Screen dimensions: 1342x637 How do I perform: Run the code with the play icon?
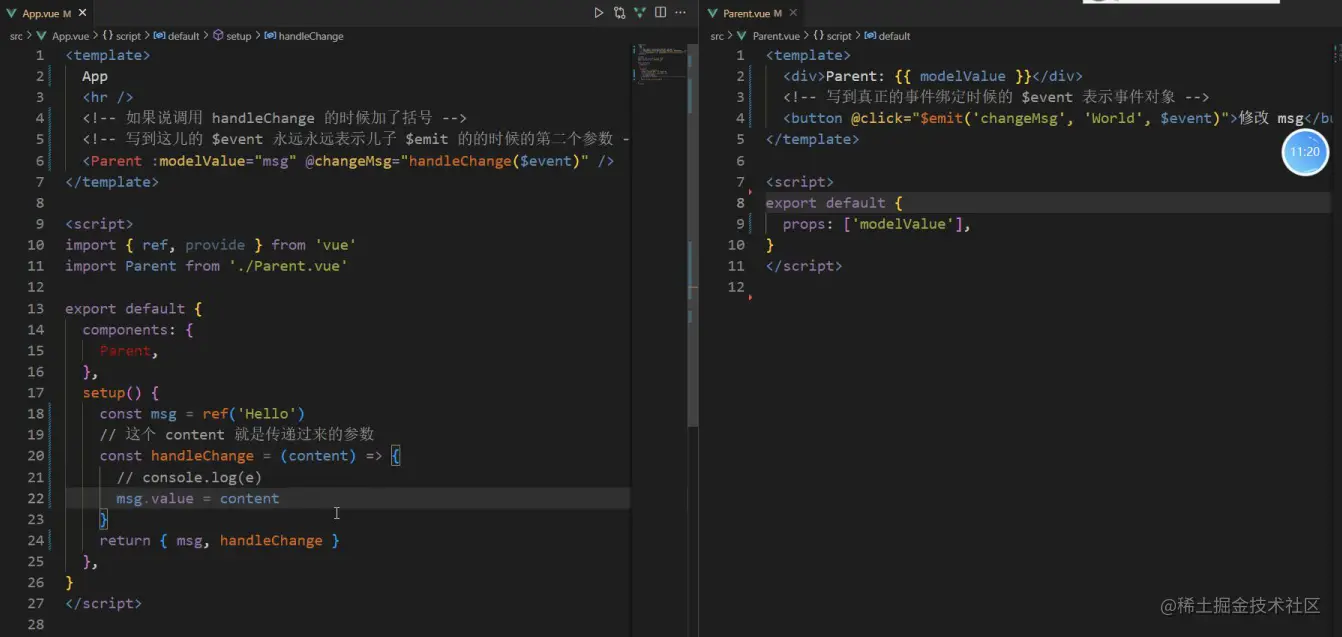pos(599,13)
